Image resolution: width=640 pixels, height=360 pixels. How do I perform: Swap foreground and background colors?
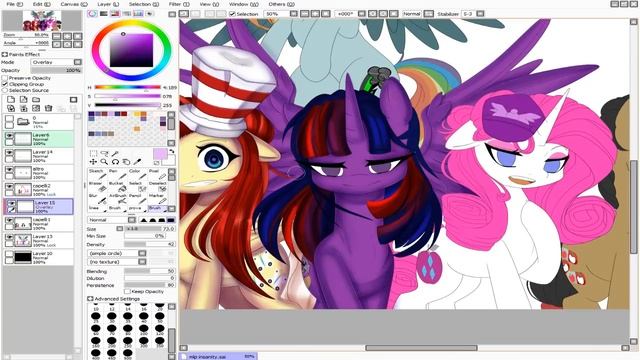click(x=172, y=151)
